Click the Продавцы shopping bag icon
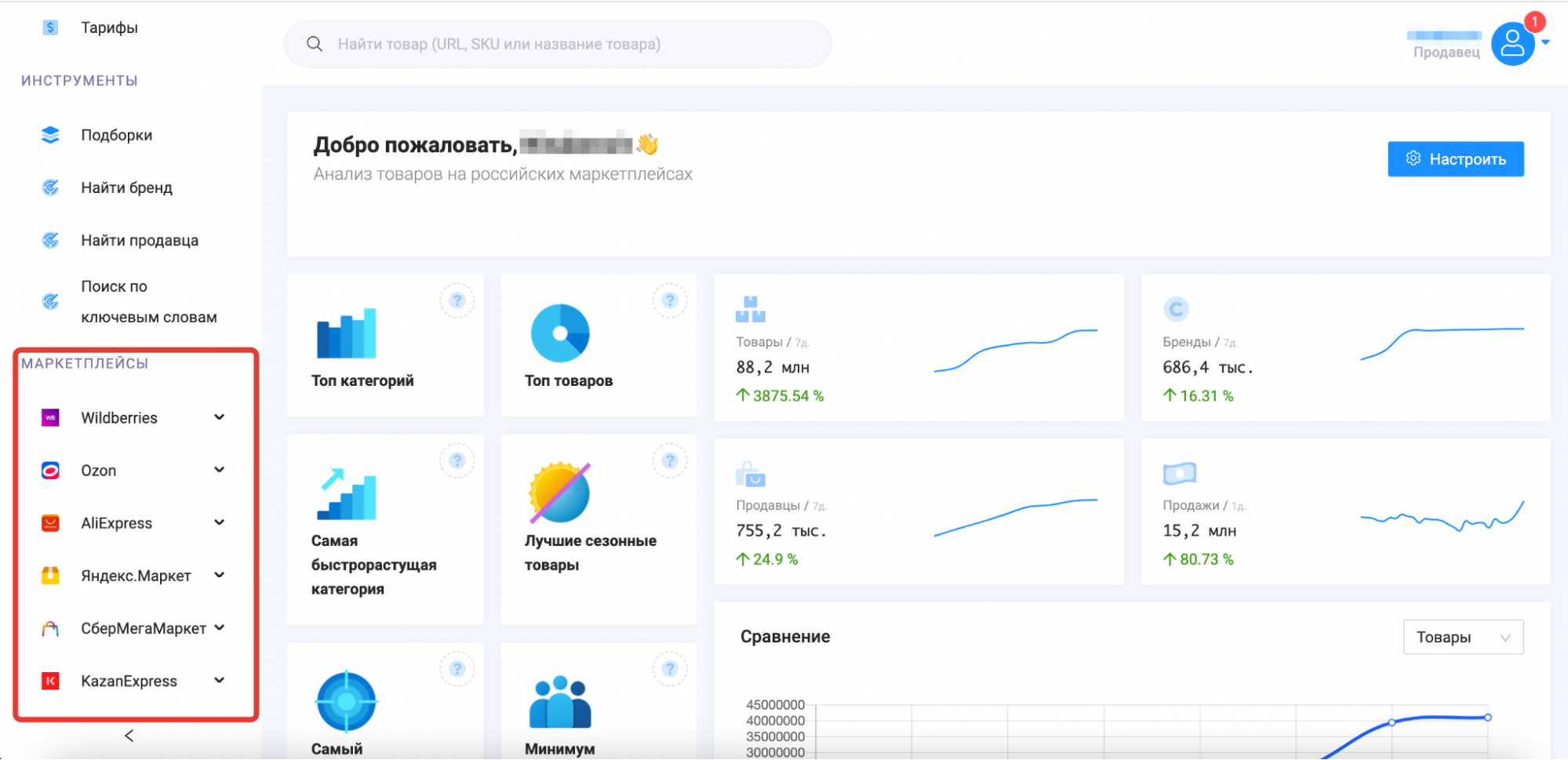The image size is (1568, 760). pos(751,473)
